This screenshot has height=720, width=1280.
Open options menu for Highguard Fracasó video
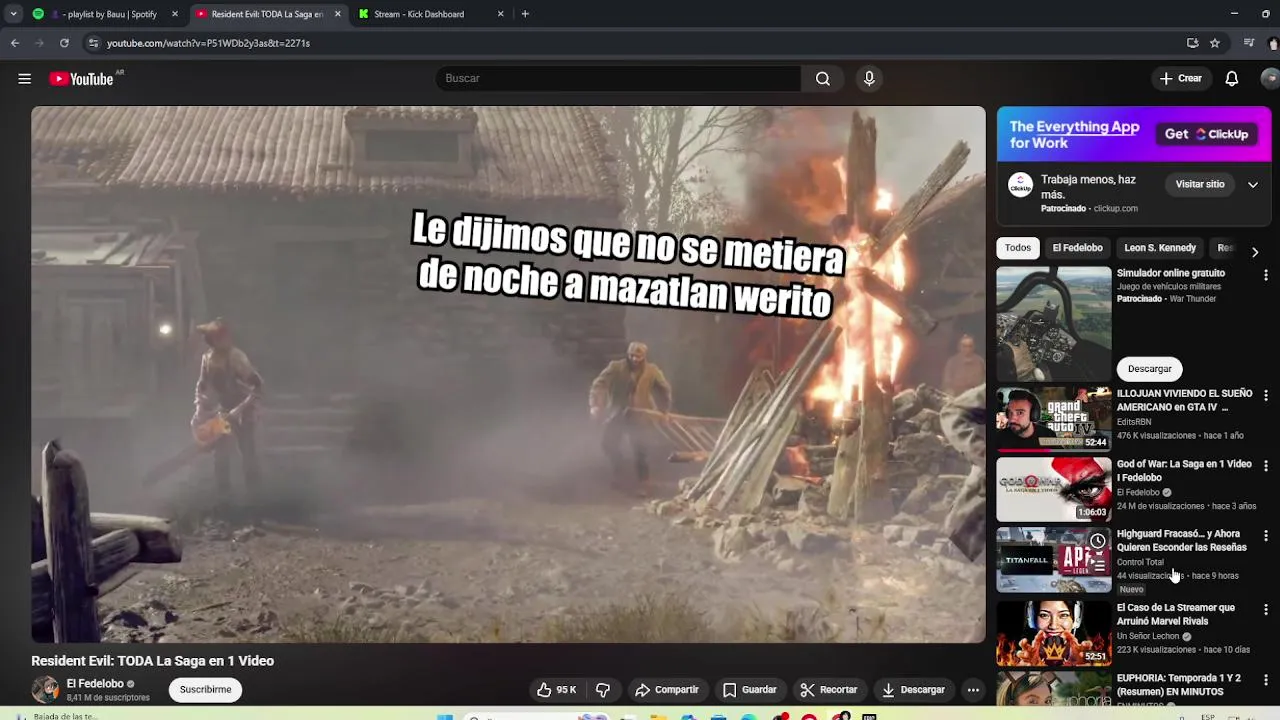(x=1266, y=536)
